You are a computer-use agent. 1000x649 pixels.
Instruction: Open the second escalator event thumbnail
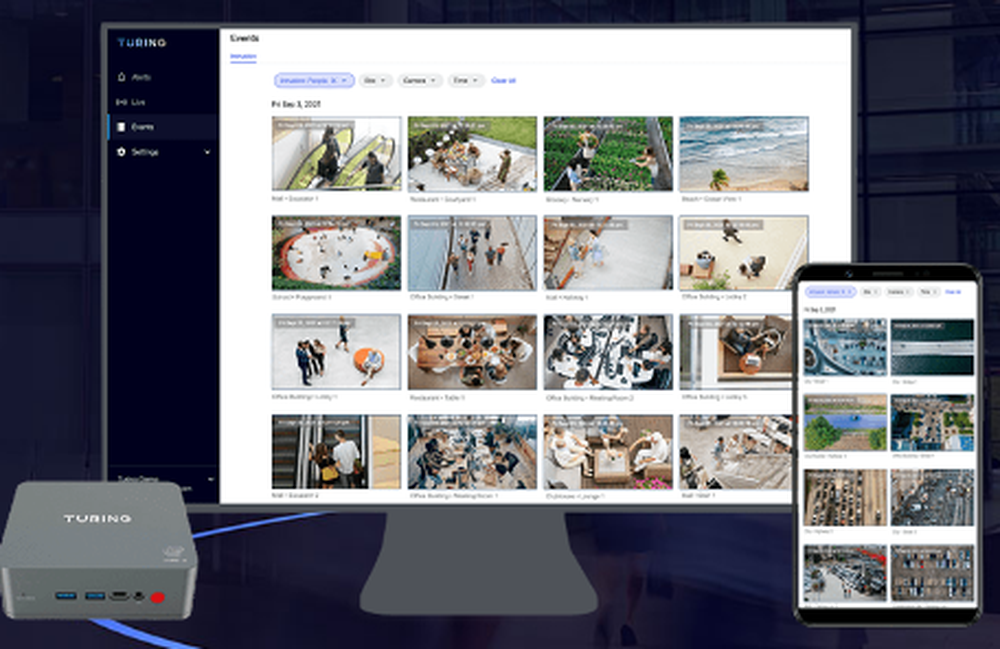336,452
